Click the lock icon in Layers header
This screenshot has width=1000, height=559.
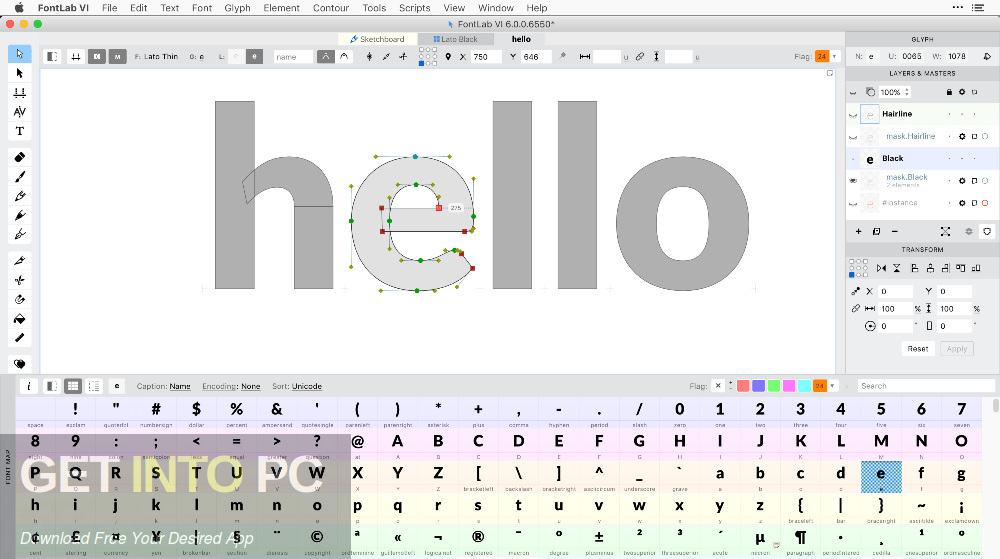[x=949, y=92]
